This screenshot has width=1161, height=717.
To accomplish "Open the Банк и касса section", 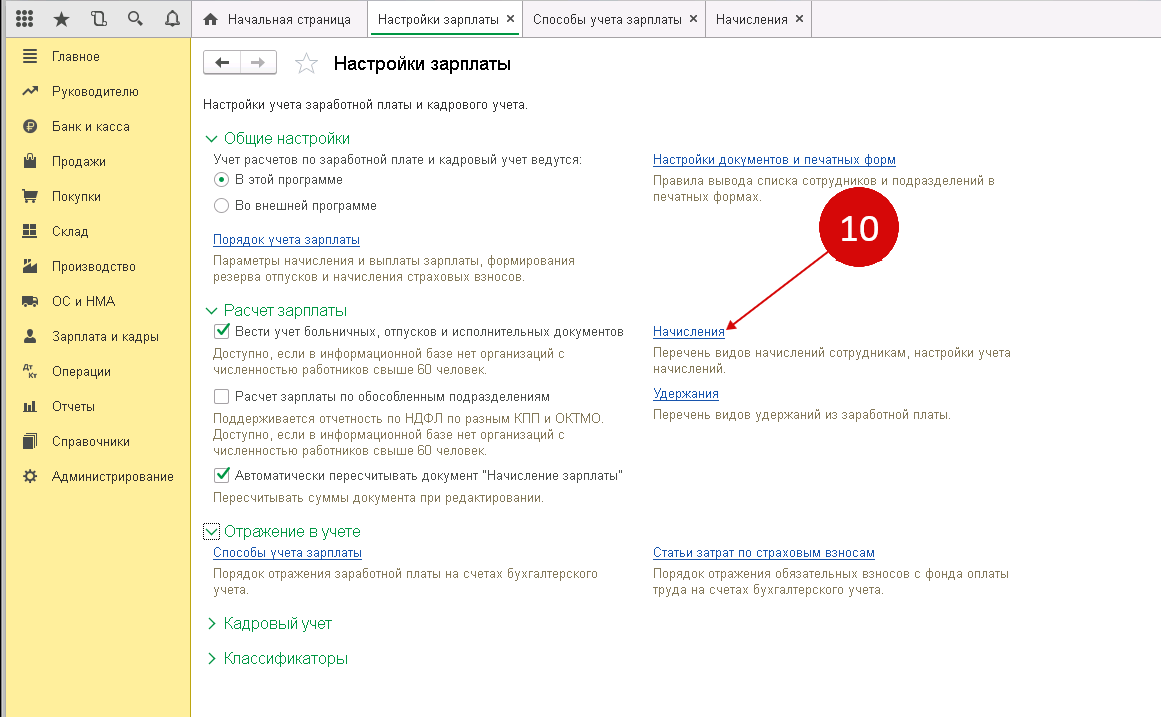I will (x=90, y=127).
